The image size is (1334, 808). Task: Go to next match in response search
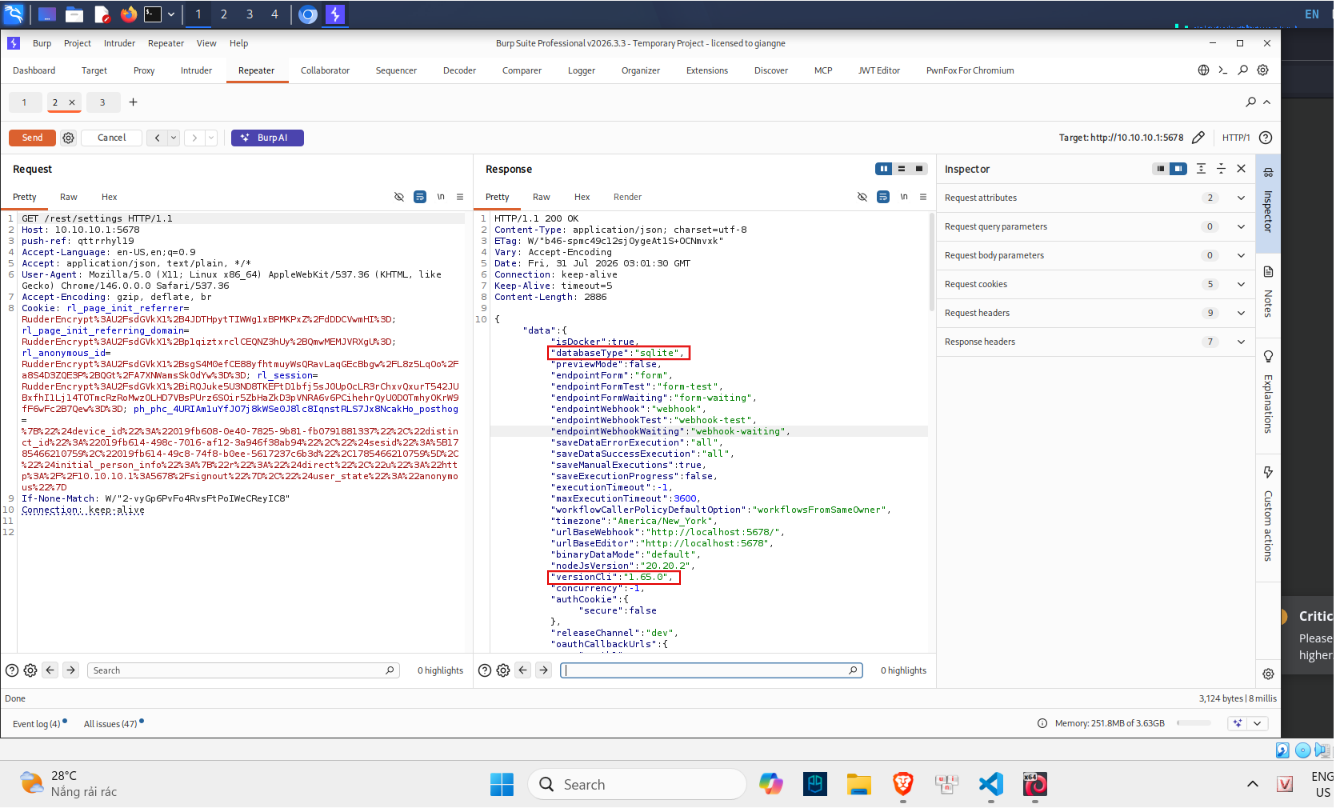tap(543, 670)
